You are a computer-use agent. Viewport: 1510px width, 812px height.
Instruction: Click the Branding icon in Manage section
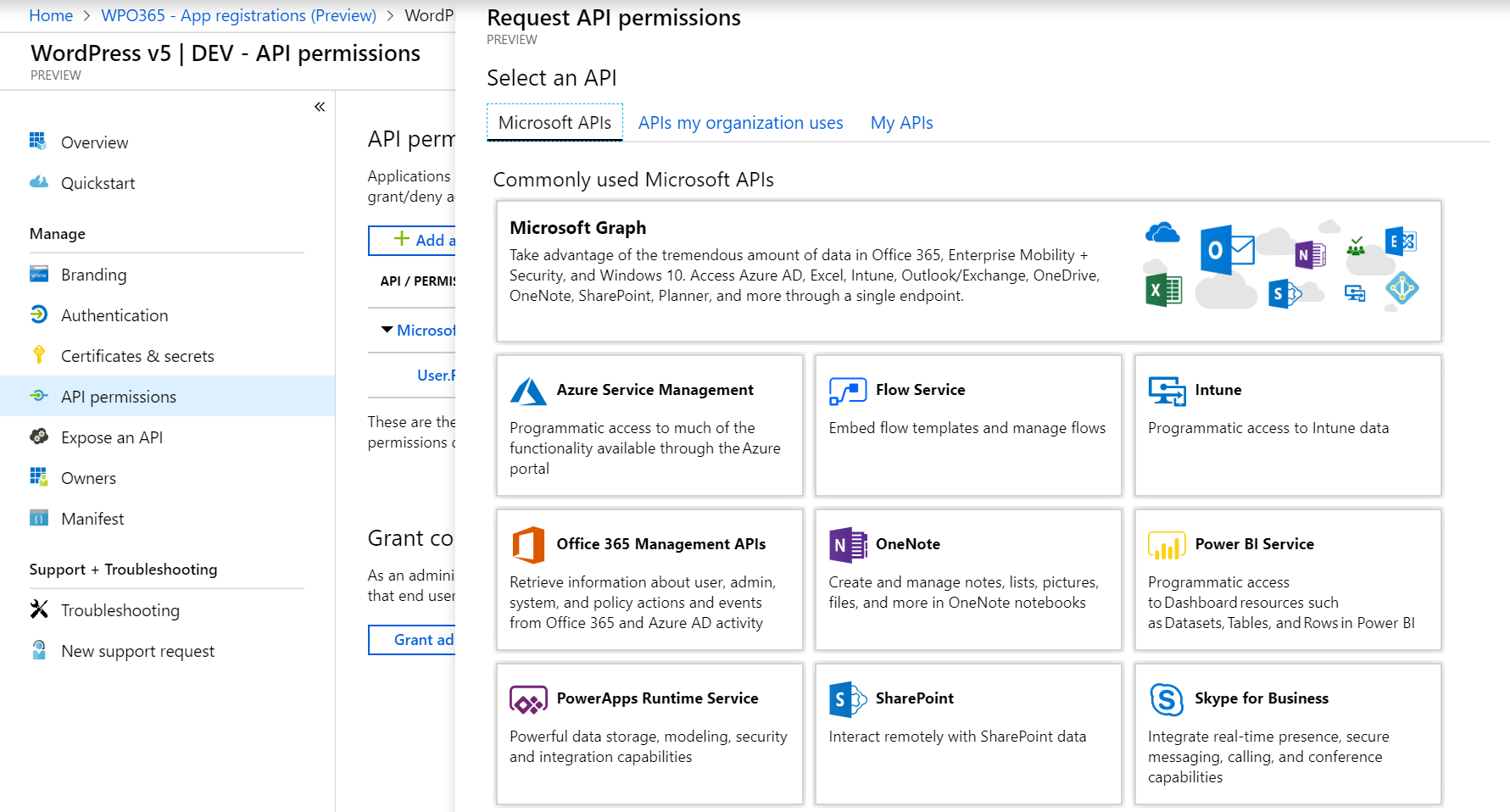38,273
